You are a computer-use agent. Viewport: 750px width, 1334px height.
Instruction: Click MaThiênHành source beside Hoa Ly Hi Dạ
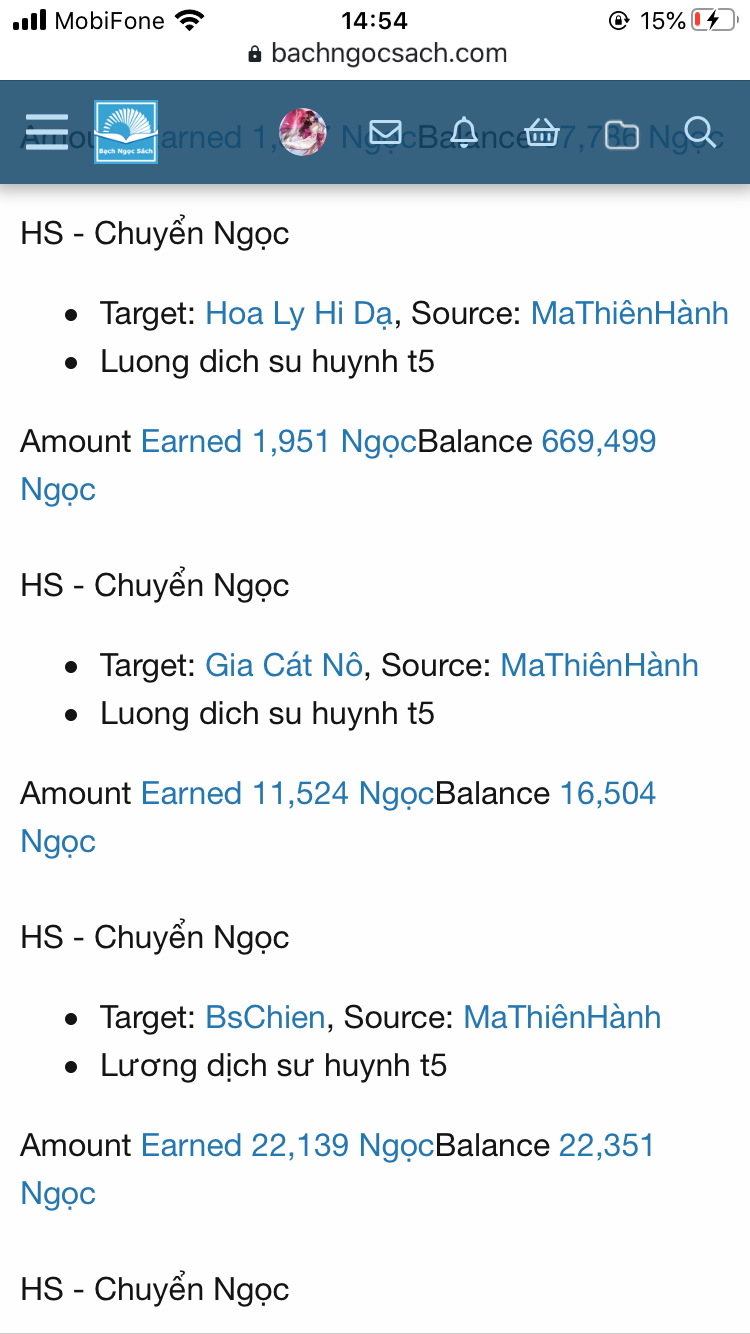(x=629, y=314)
